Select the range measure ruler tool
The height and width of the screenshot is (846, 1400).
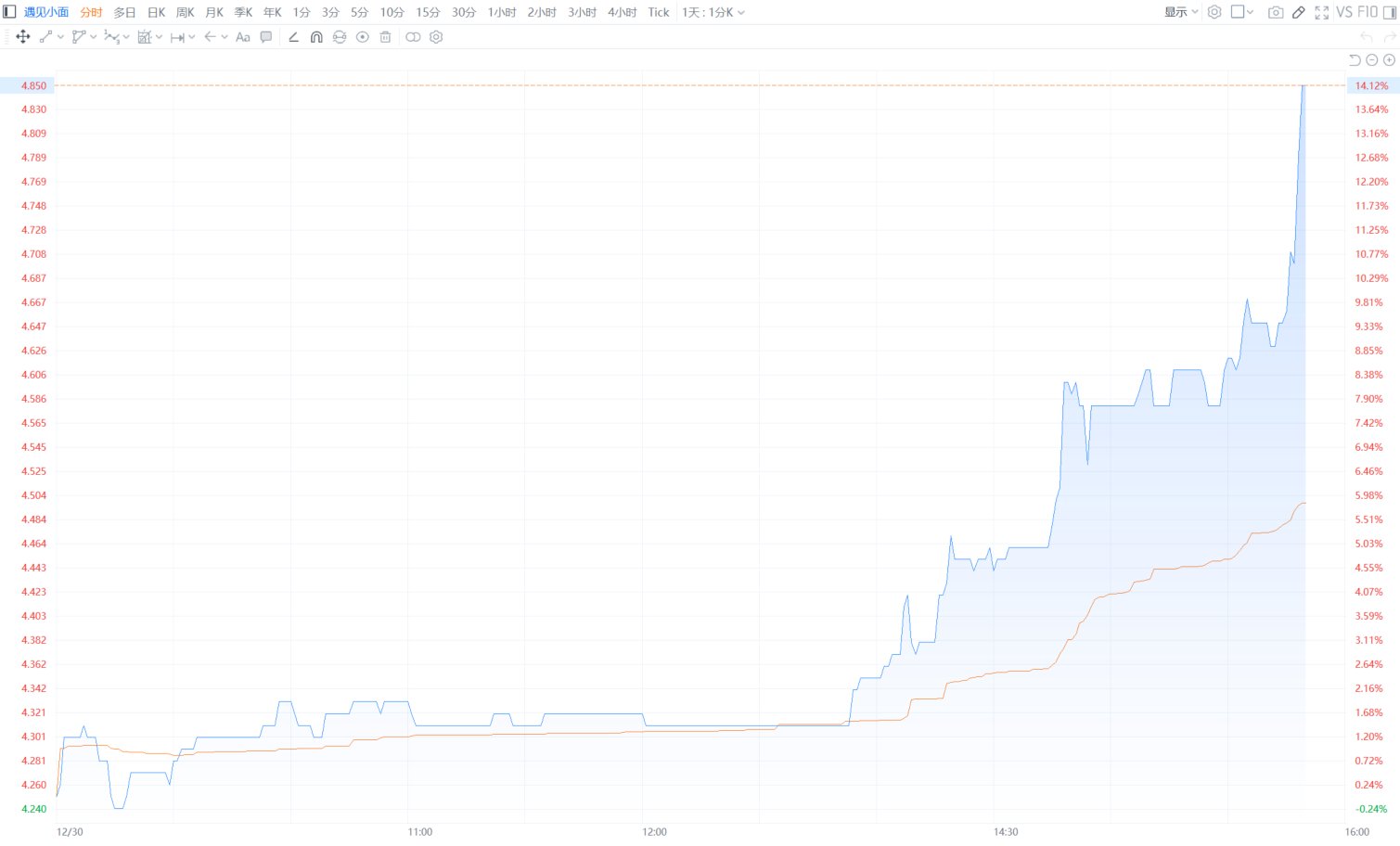point(177,37)
